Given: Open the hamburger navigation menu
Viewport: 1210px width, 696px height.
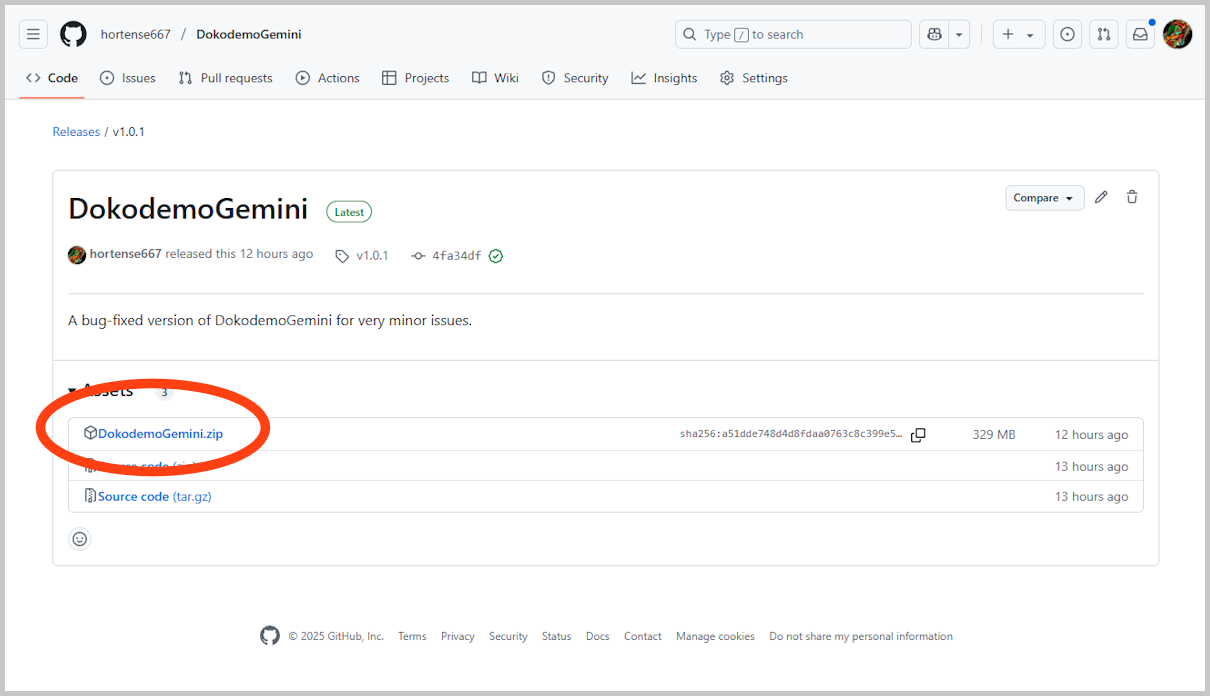Looking at the screenshot, I should (33, 34).
